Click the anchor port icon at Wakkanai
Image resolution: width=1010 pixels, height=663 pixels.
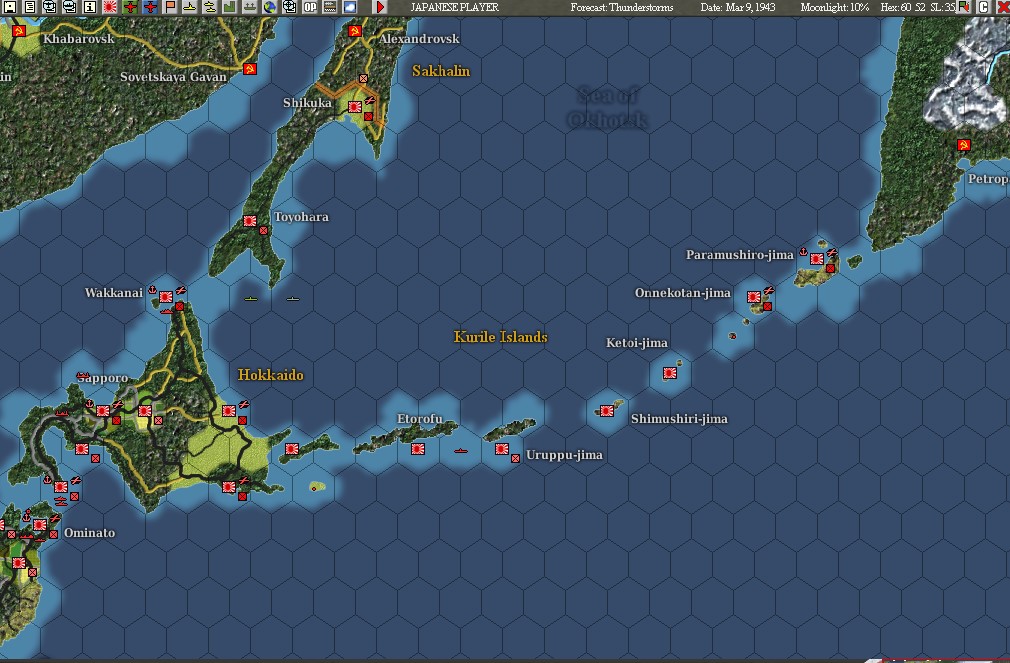[153, 289]
